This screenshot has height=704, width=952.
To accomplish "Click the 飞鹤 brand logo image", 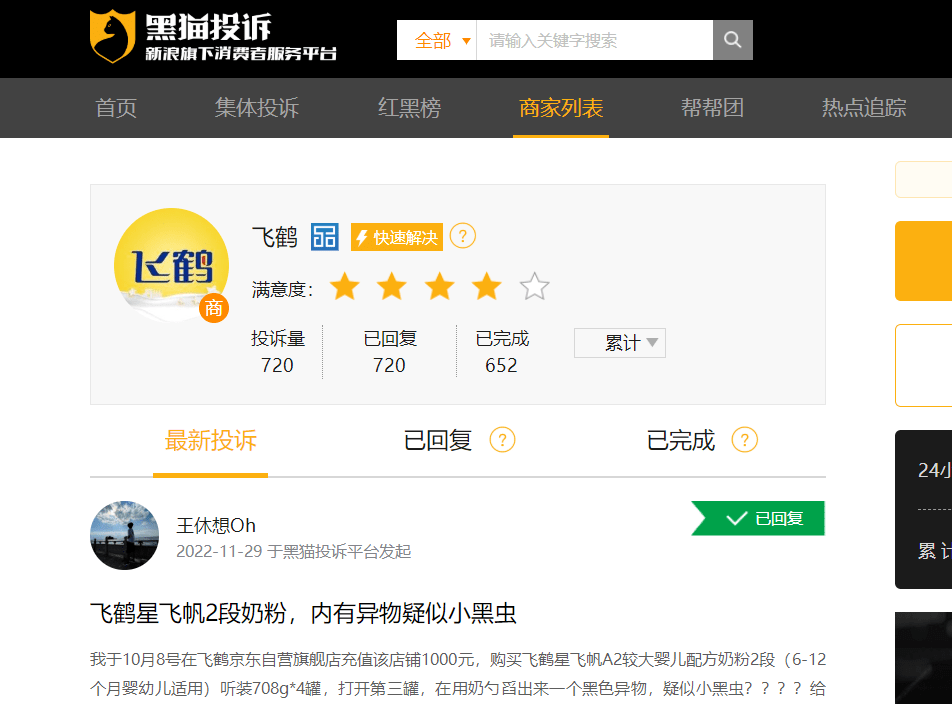I will (164, 264).
